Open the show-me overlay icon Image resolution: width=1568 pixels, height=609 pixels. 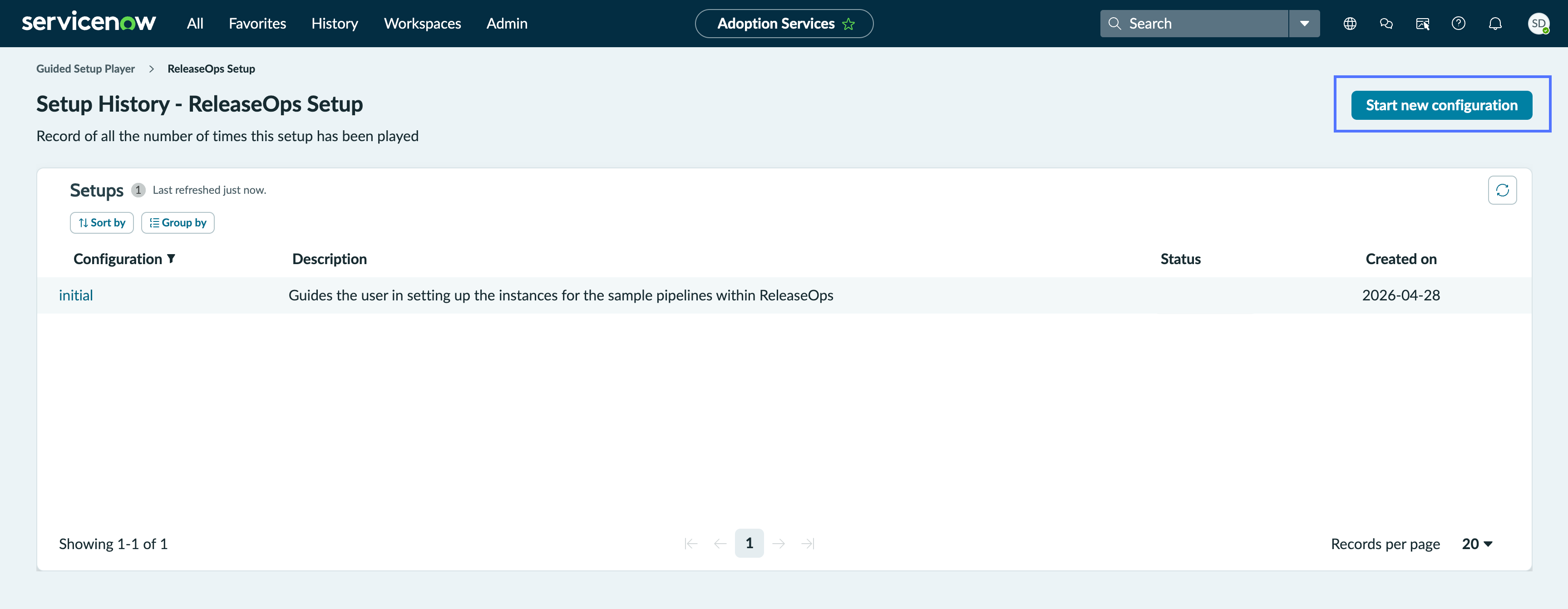pyautogui.click(x=1423, y=23)
